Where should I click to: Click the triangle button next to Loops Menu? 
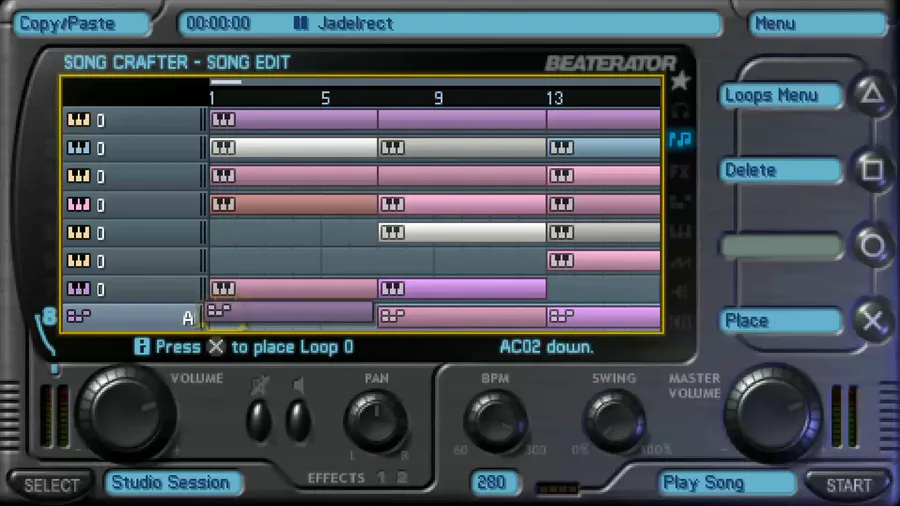[872, 94]
